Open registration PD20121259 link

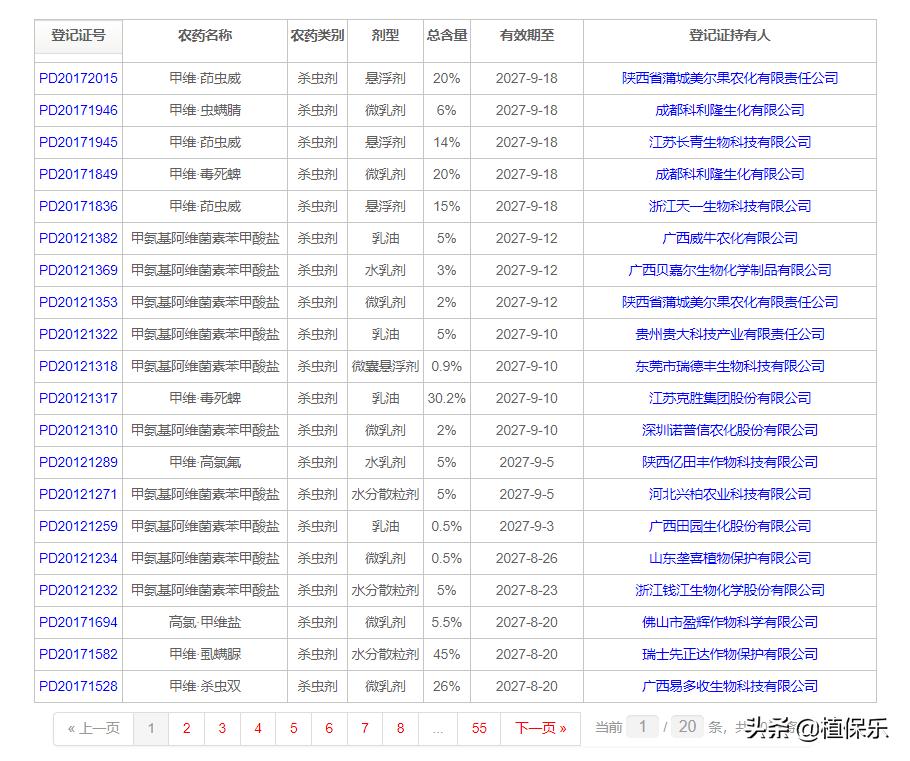(78, 526)
